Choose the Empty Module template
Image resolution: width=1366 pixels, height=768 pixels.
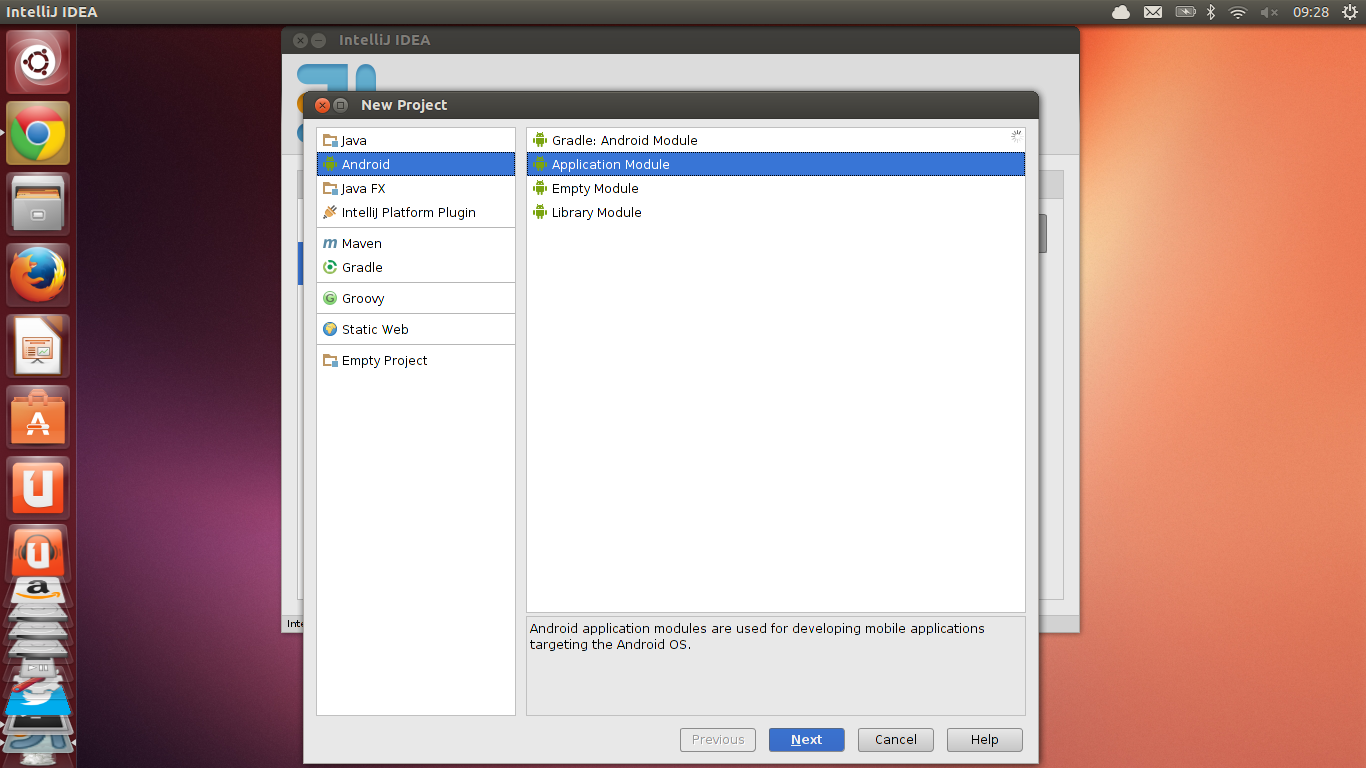[776, 188]
